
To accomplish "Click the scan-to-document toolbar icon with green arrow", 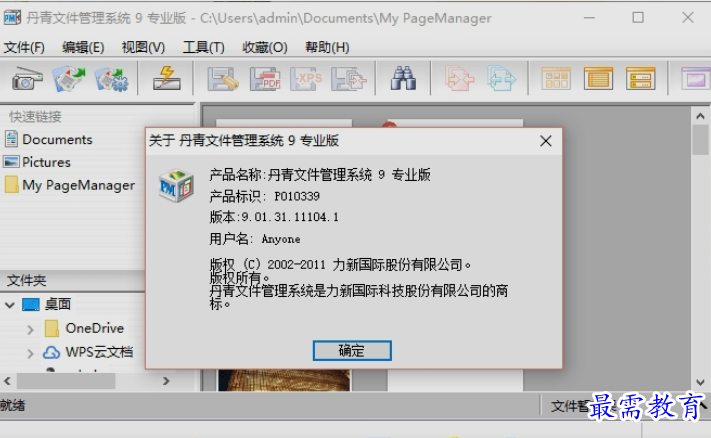I will click(x=69, y=79).
